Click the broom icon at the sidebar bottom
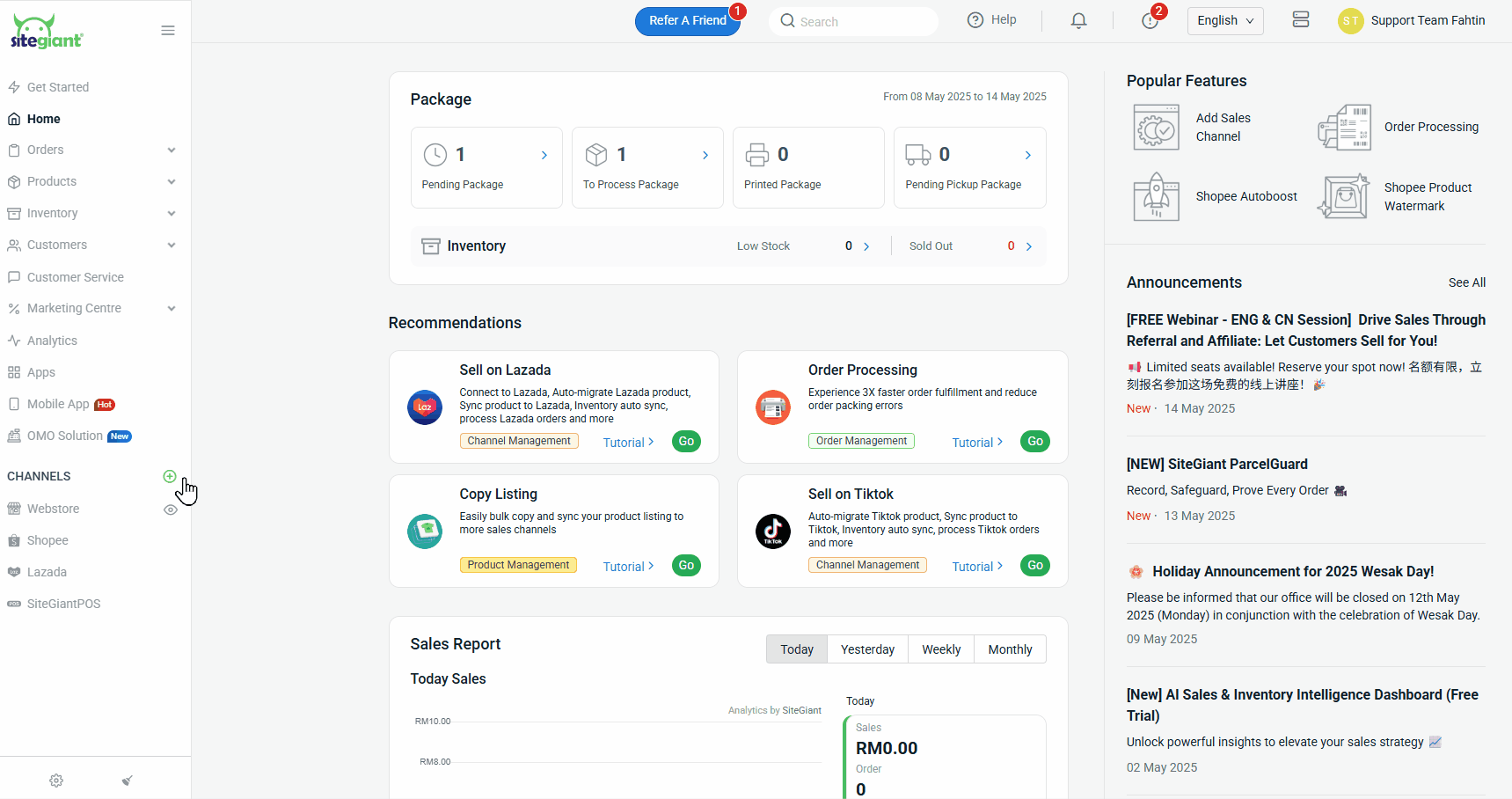This screenshot has width=1512, height=799. click(x=128, y=781)
